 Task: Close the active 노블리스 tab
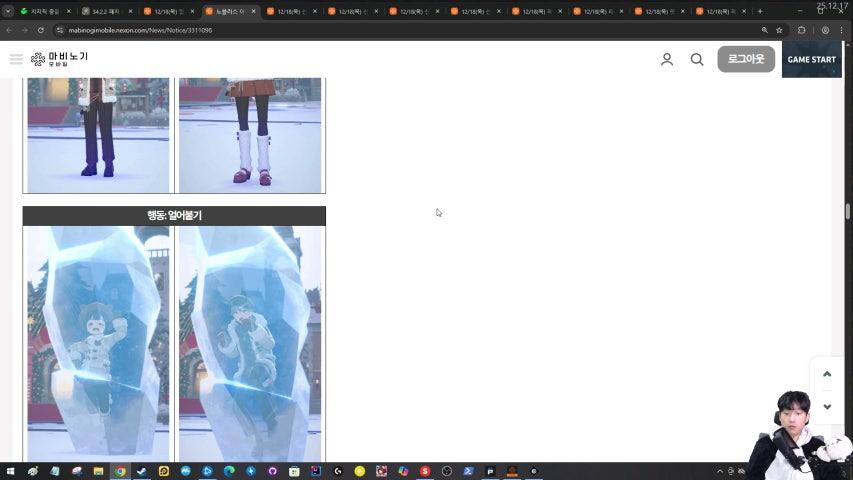(254, 11)
